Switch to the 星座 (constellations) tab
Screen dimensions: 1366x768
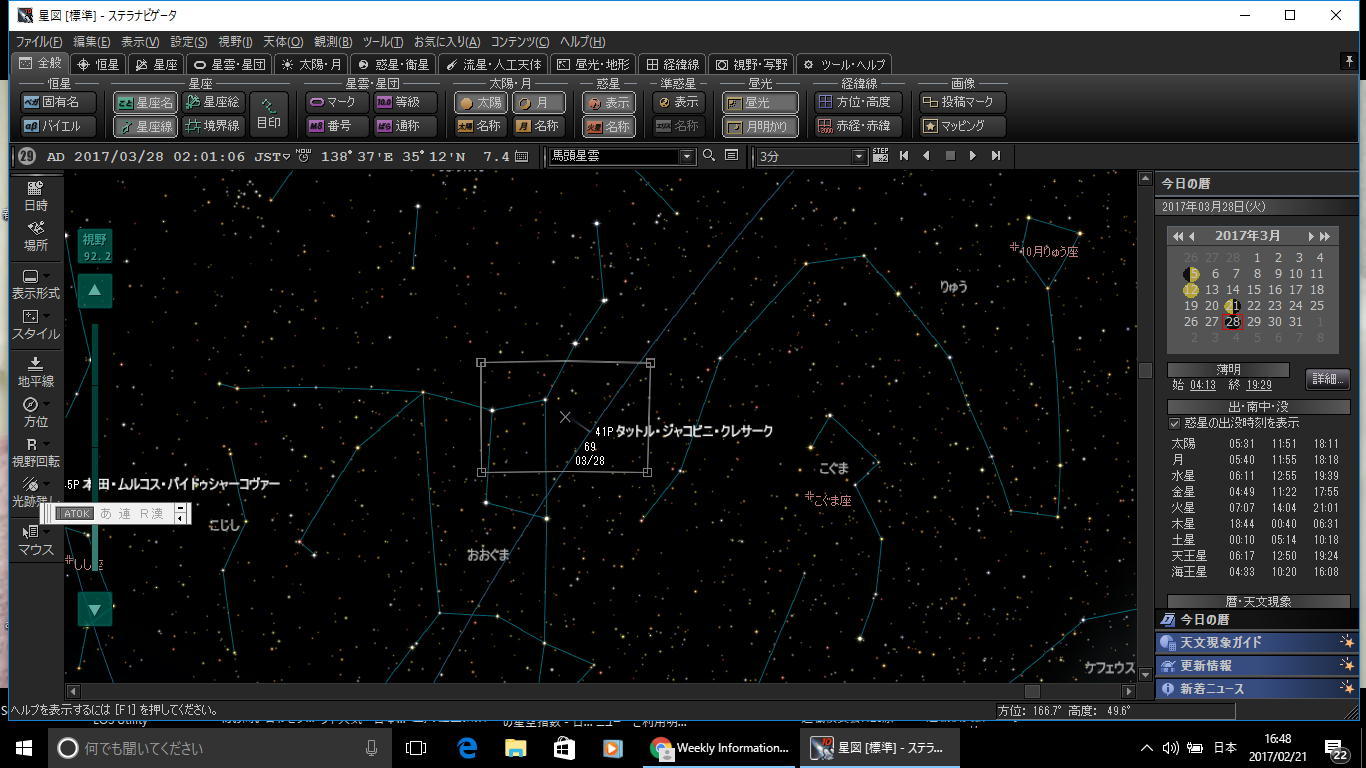156,64
